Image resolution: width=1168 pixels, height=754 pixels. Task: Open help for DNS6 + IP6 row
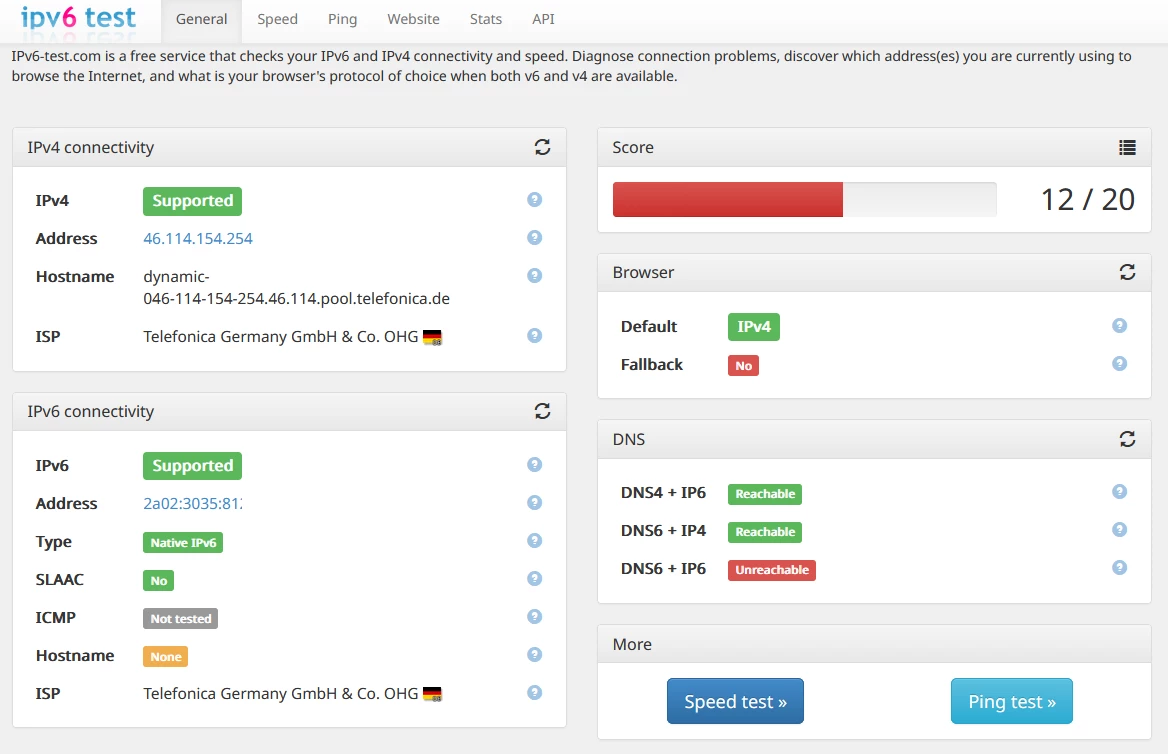pos(1119,568)
